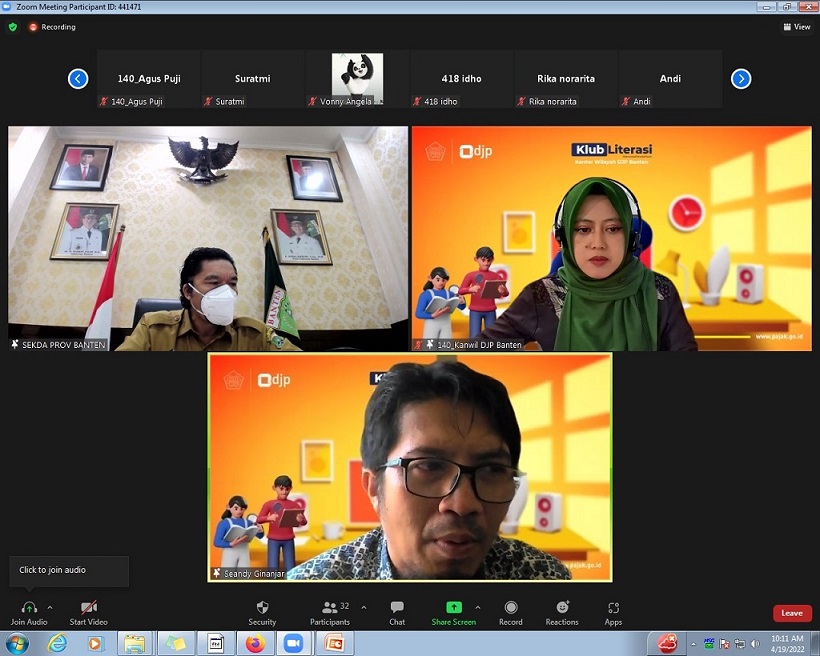Click the Join Audio headphone icon

(29, 608)
